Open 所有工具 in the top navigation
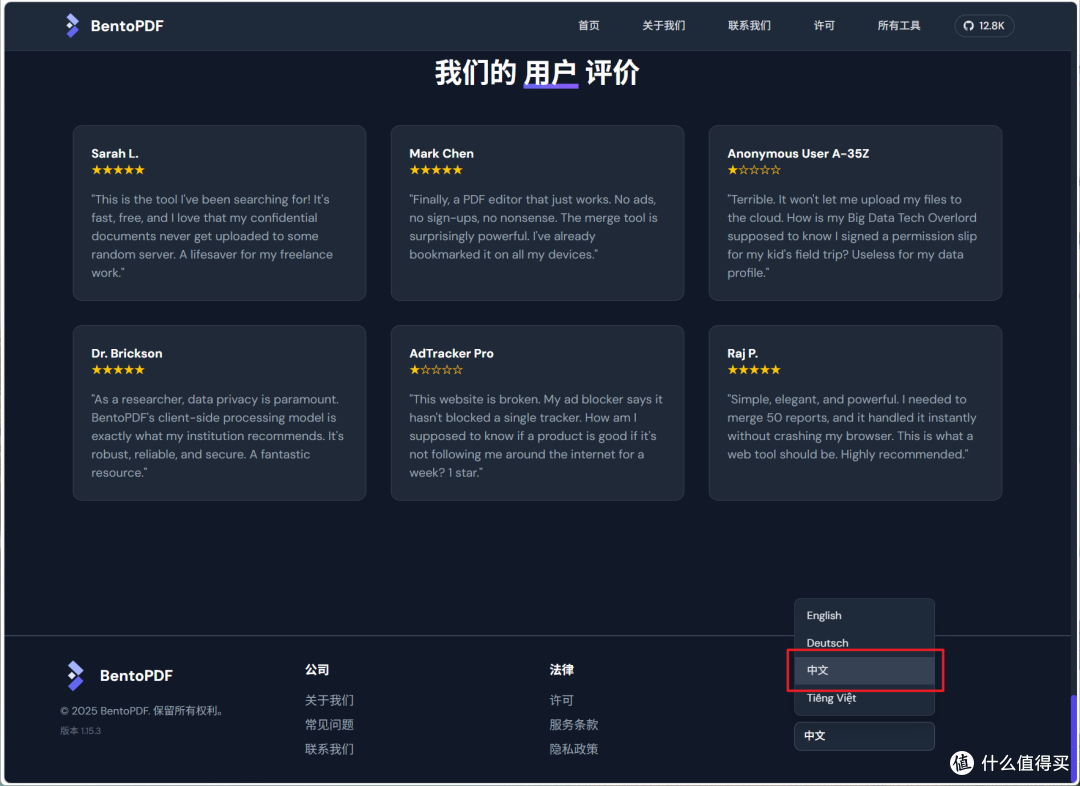The image size is (1080, 786). pyautogui.click(x=899, y=25)
